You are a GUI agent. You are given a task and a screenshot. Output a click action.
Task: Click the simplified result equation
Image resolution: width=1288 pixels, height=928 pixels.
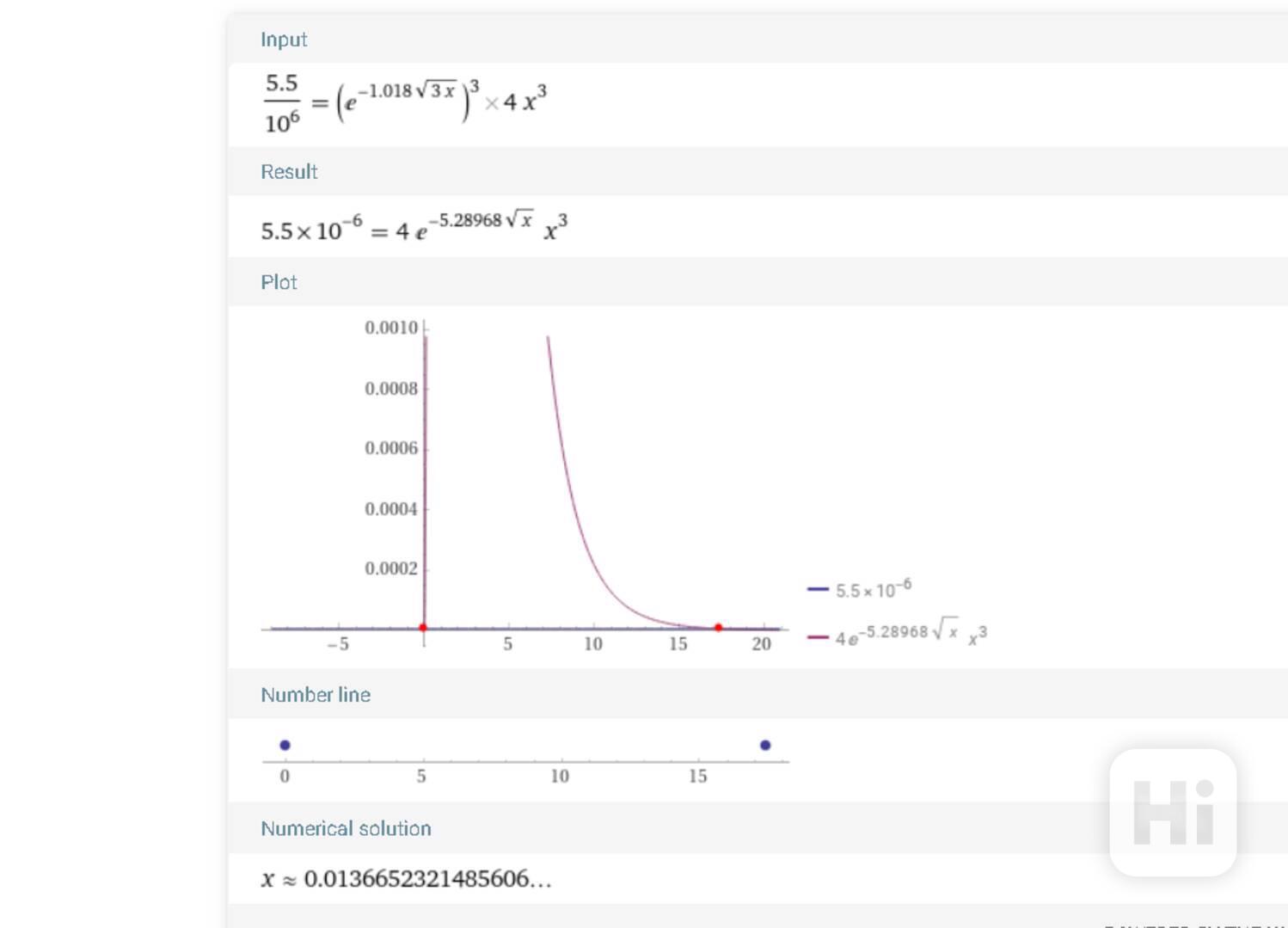click(x=414, y=227)
